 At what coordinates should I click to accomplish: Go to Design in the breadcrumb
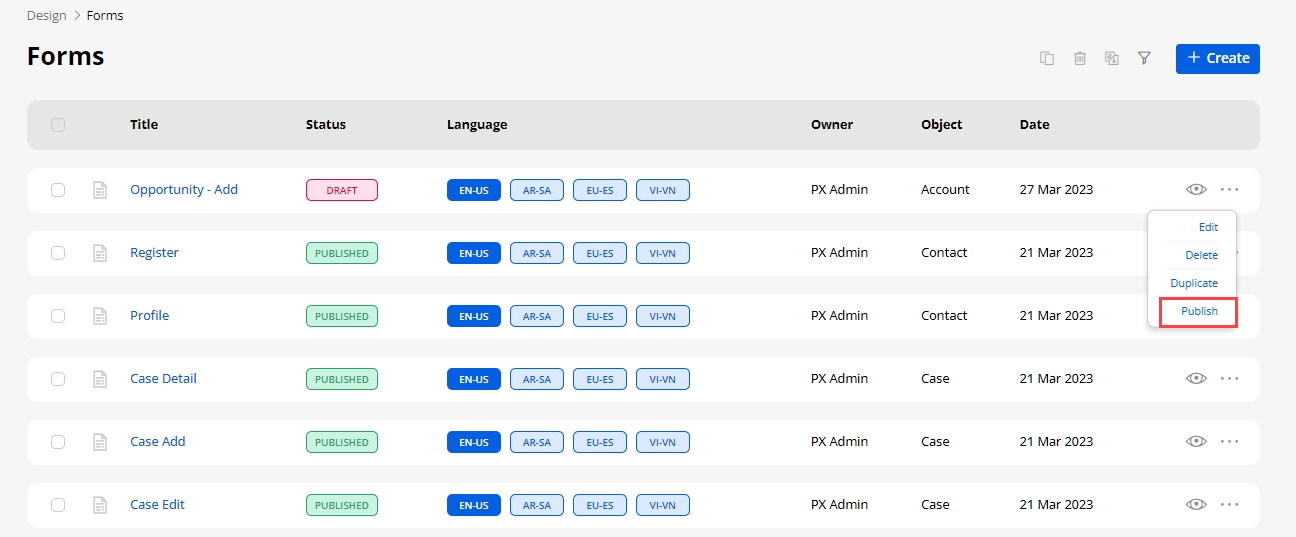(46, 15)
